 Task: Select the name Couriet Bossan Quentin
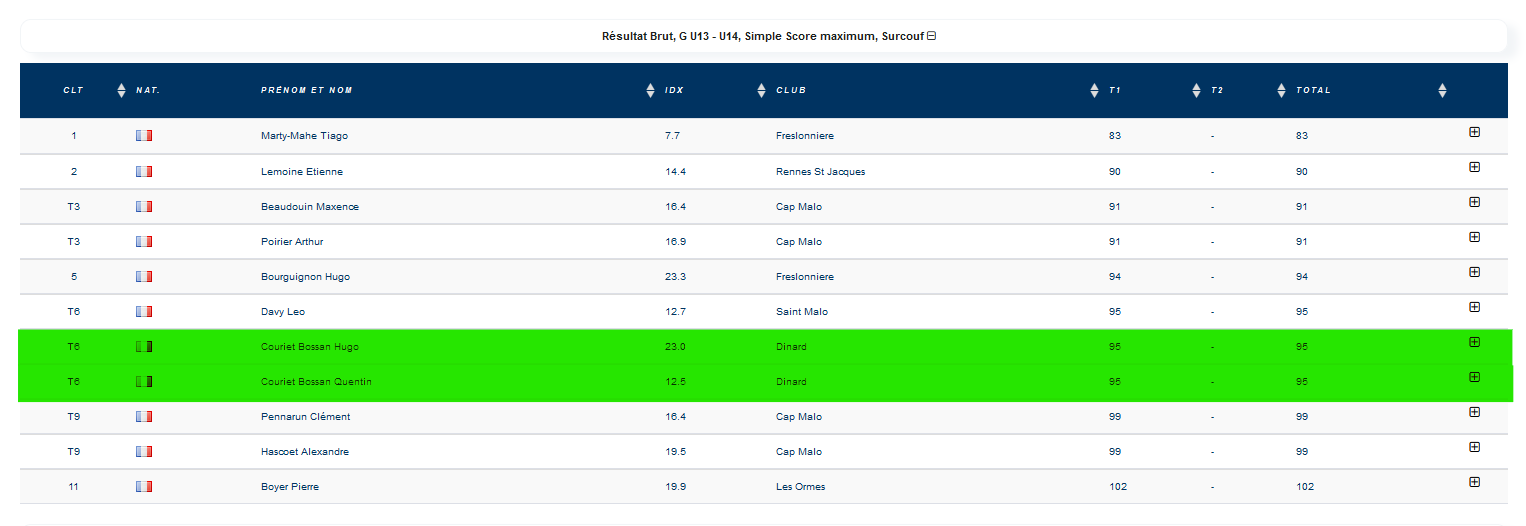click(x=316, y=382)
